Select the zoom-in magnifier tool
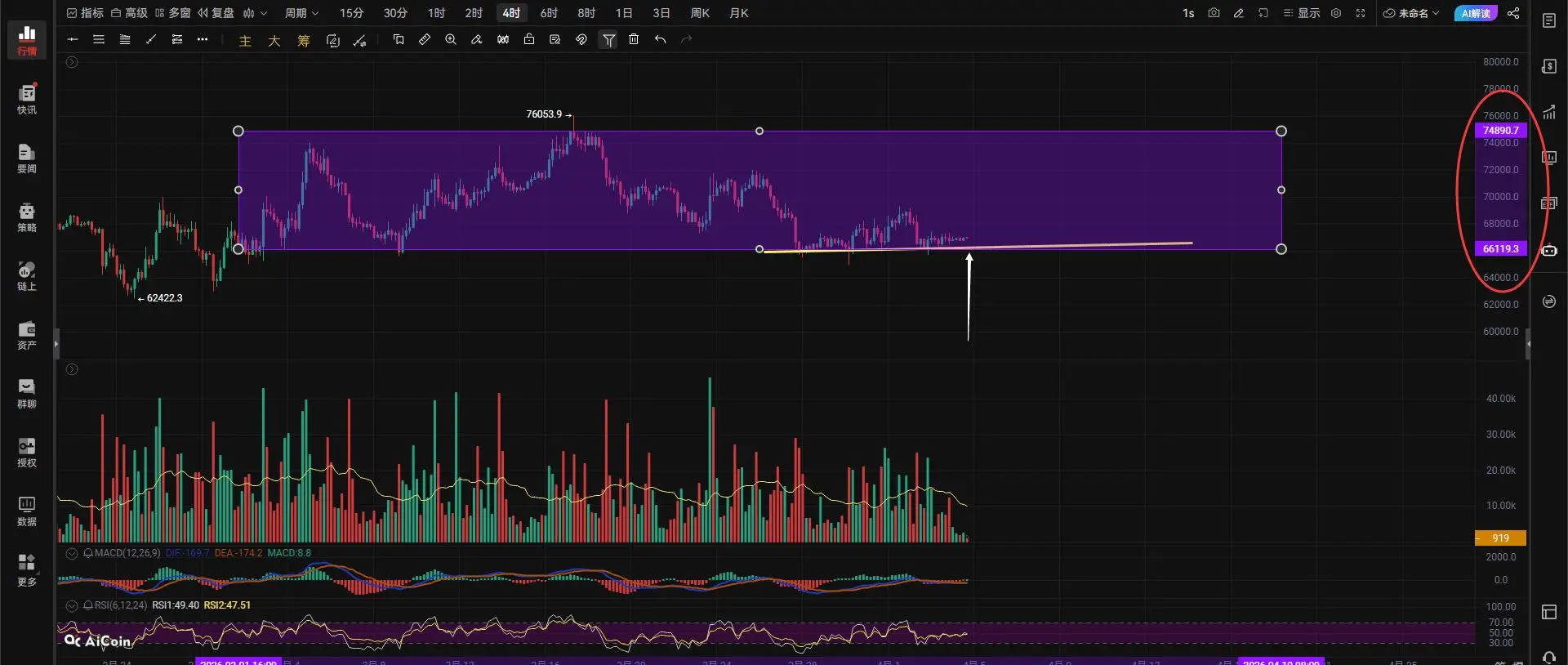This screenshot has height=665, width=1568. coord(451,39)
